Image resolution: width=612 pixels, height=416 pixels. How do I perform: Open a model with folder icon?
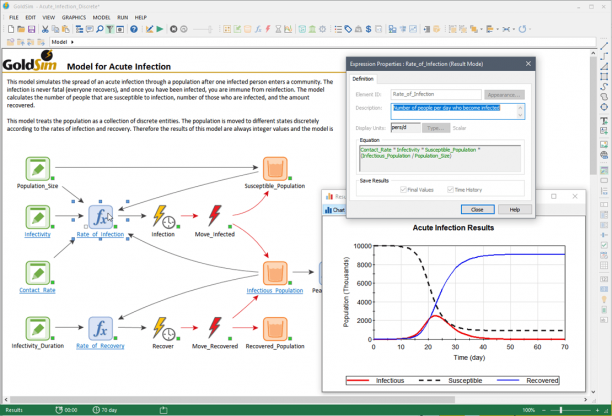21,29
